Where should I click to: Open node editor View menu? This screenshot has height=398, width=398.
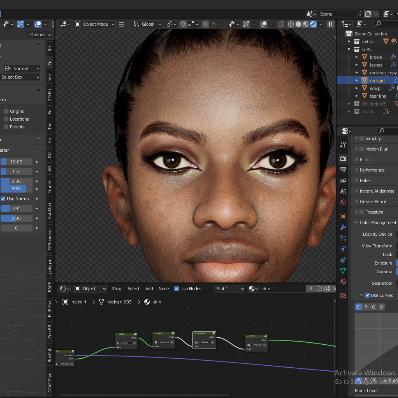click(116, 289)
